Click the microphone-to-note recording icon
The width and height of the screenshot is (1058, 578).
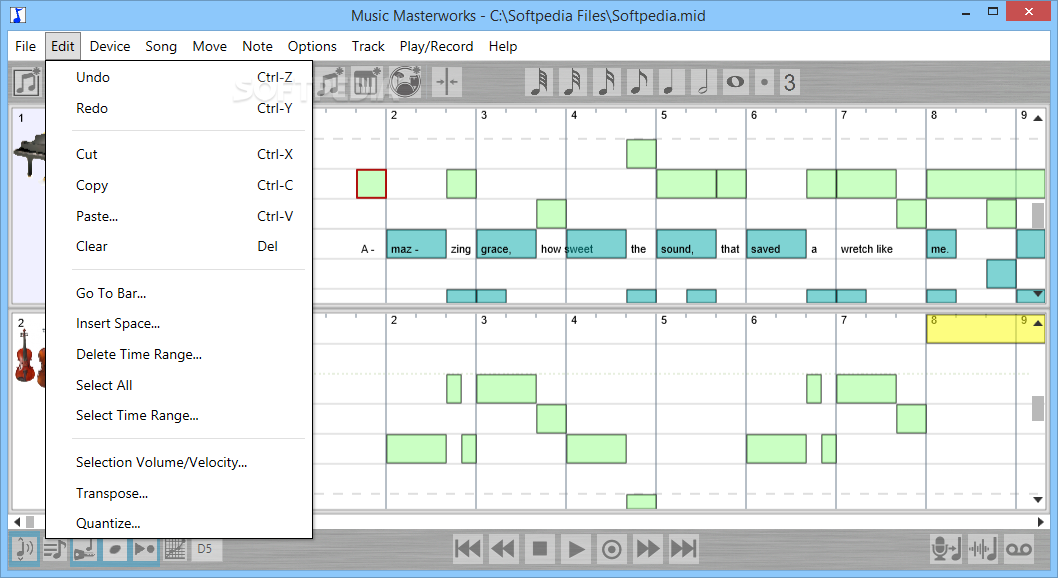click(945, 549)
